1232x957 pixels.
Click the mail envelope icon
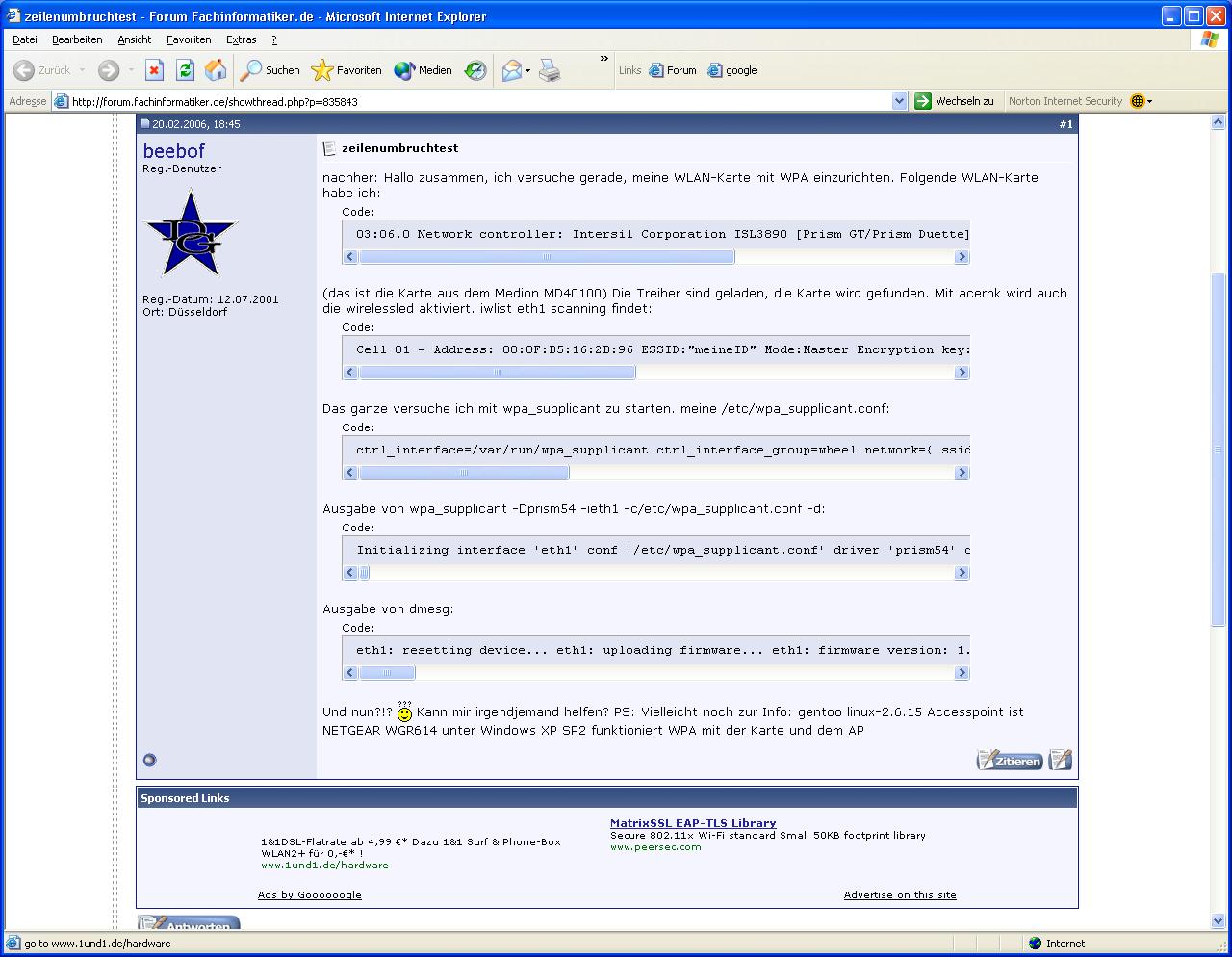(x=512, y=70)
